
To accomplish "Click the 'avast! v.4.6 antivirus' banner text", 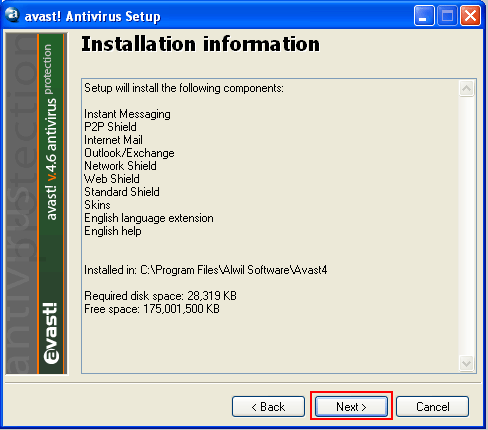I will tap(51, 159).
